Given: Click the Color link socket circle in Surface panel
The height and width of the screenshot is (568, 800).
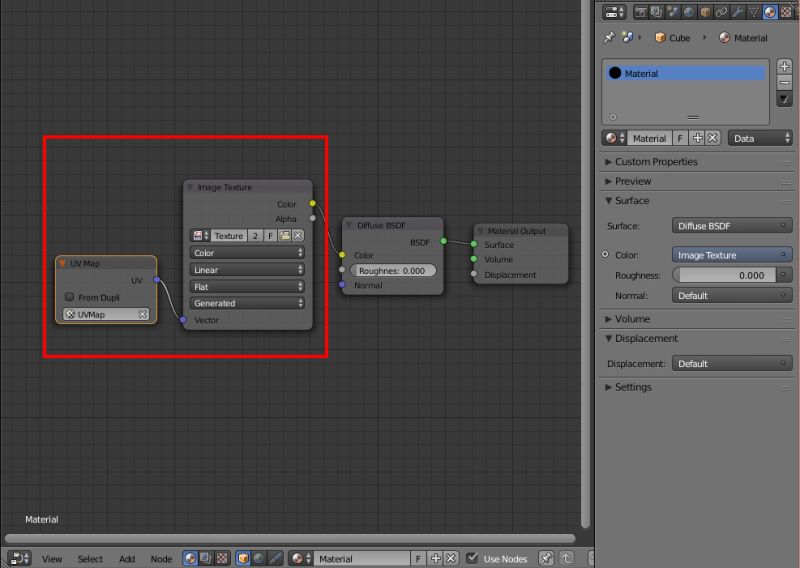Looking at the screenshot, I should pos(605,254).
